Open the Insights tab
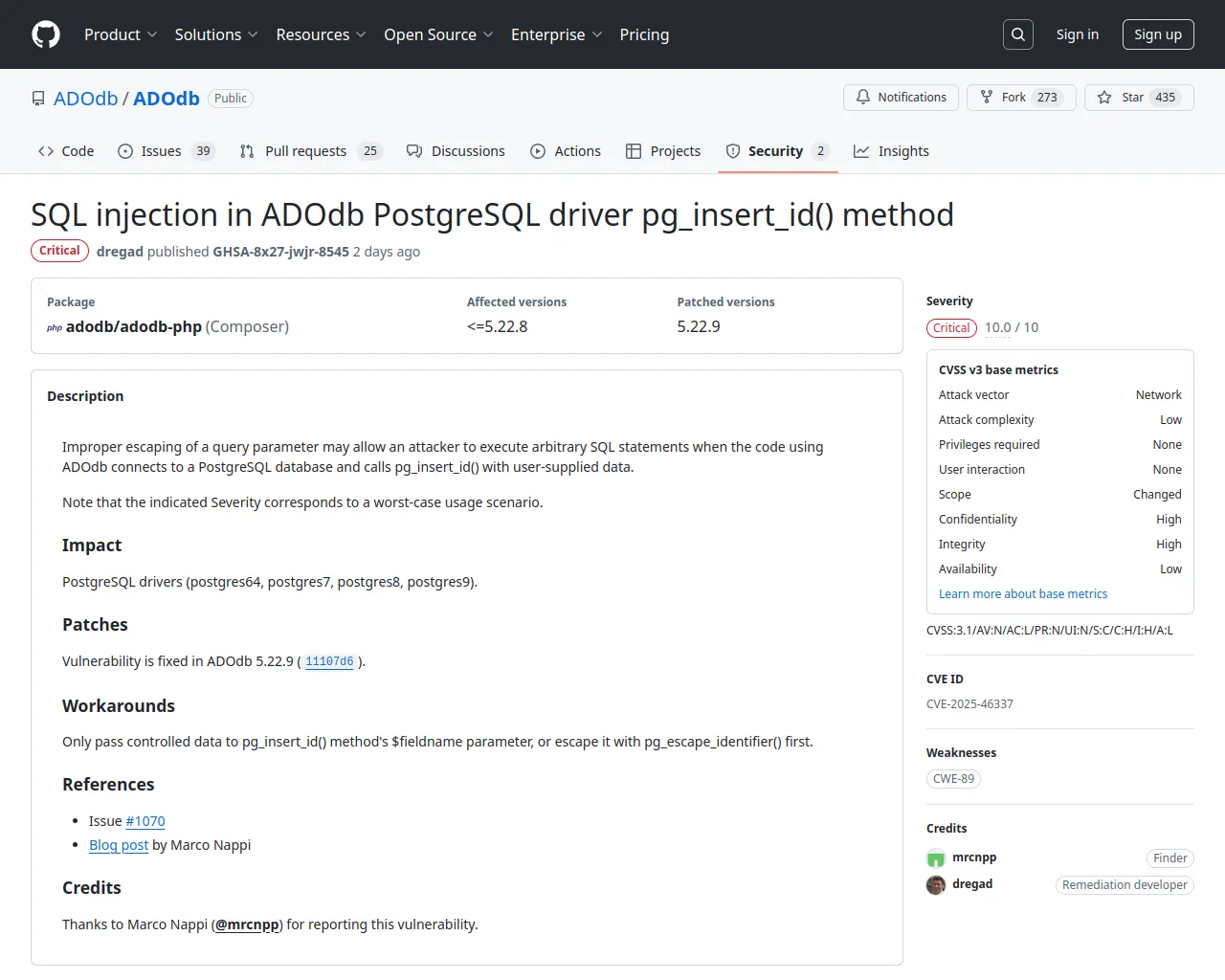 click(891, 151)
